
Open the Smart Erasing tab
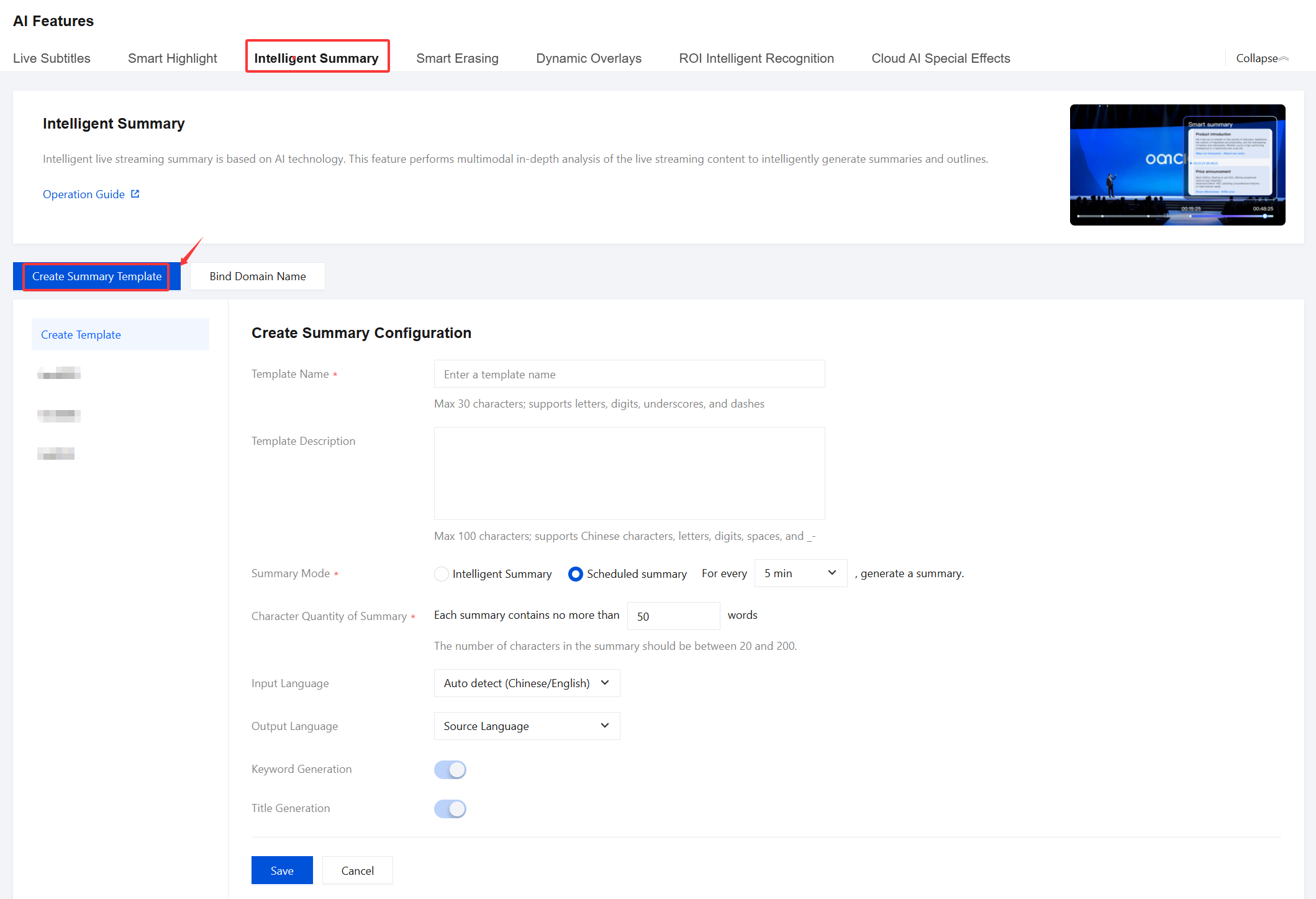(x=457, y=58)
